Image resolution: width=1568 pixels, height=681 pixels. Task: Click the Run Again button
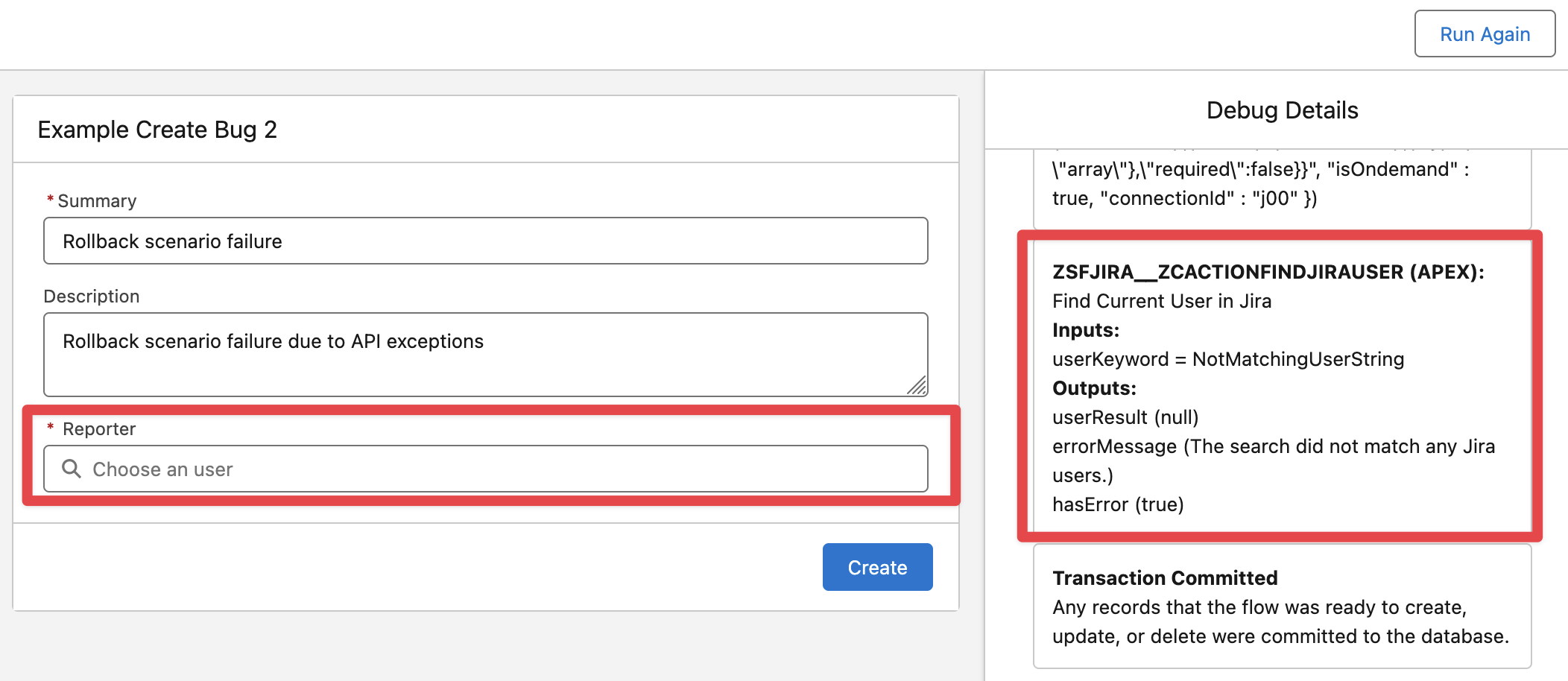1484,34
